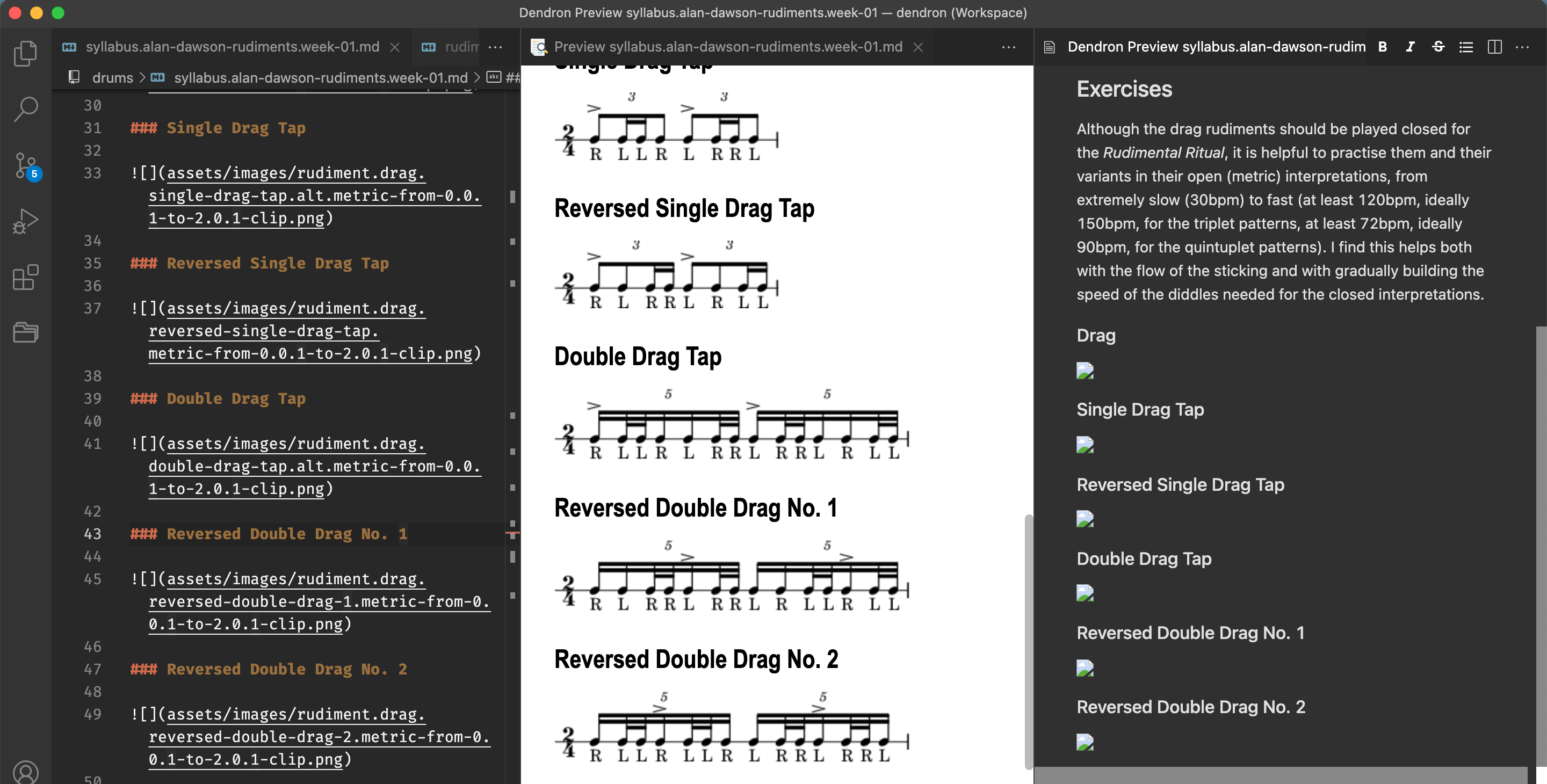This screenshot has height=784, width=1547.
Task: Select the Markdown file icon in the breadcrumb
Action: pos(157,77)
